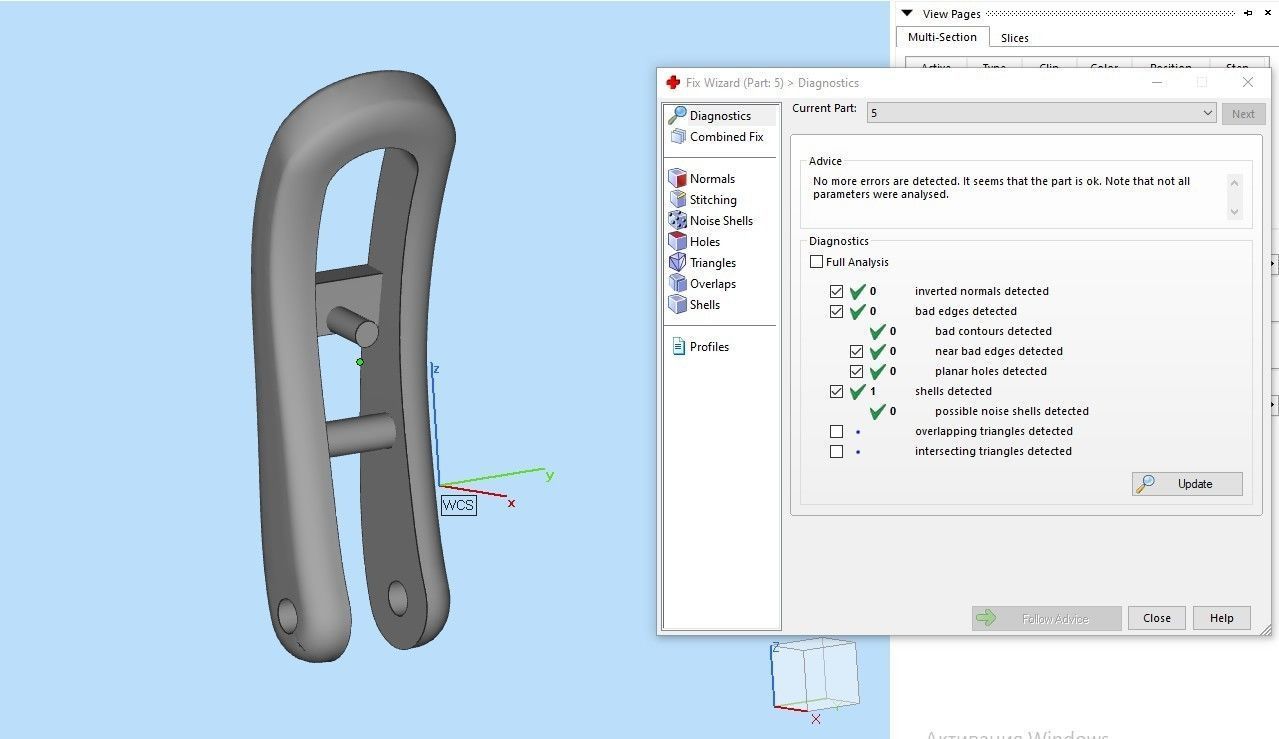
Task: Select the Holes fixing page
Action: tap(695, 242)
